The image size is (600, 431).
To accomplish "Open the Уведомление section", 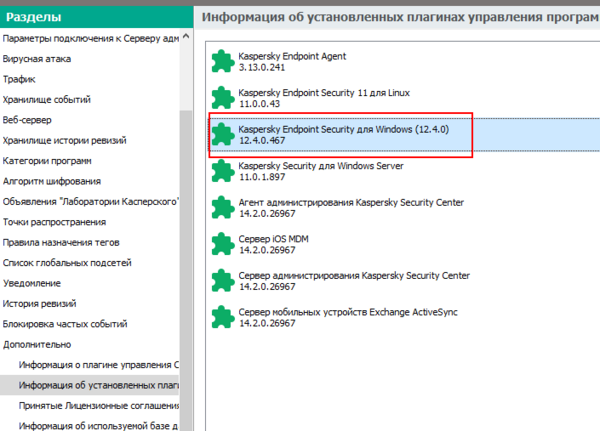I will pos(31,283).
